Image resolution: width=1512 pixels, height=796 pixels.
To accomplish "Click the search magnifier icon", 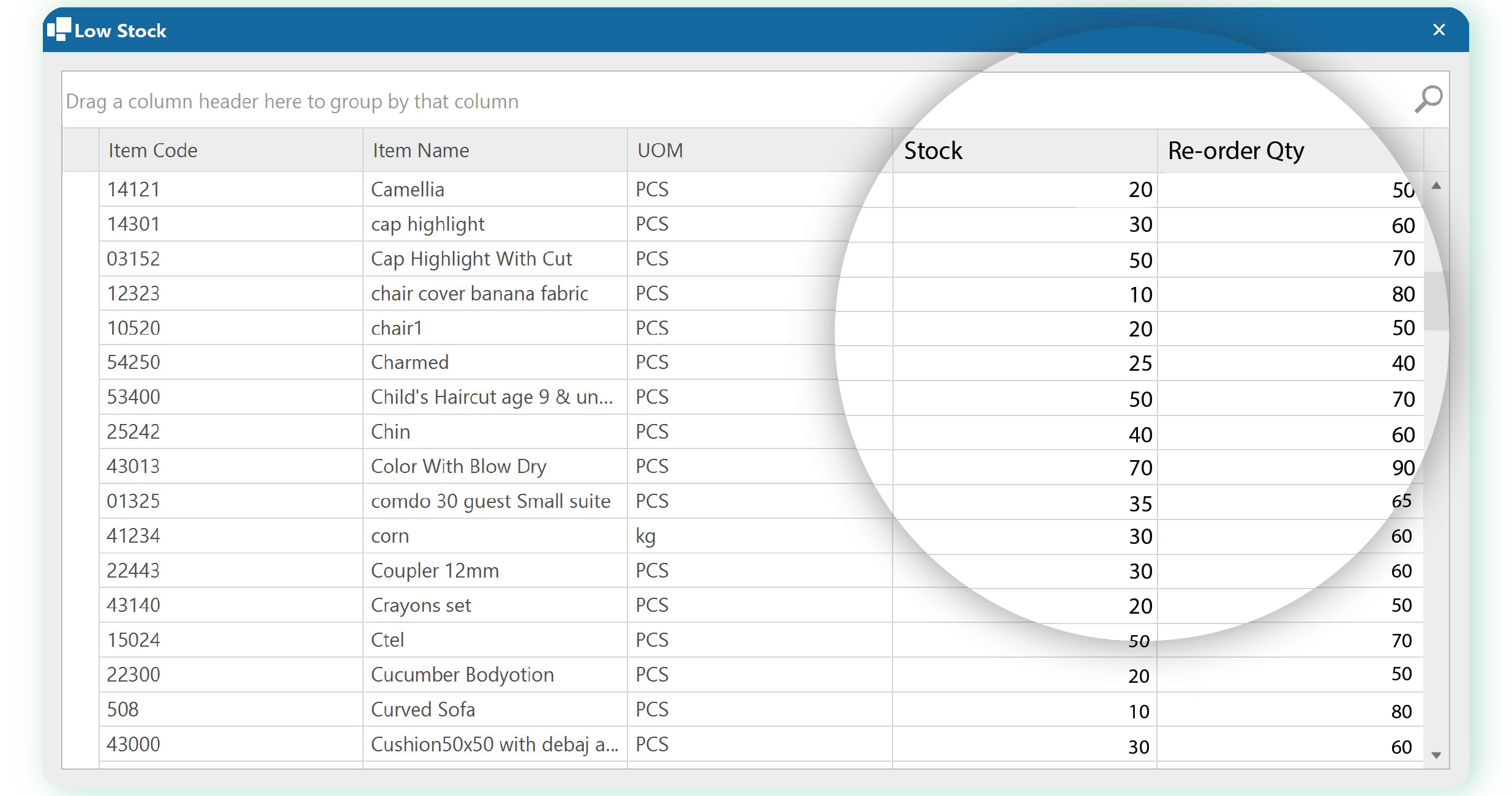I will [1428, 100].
